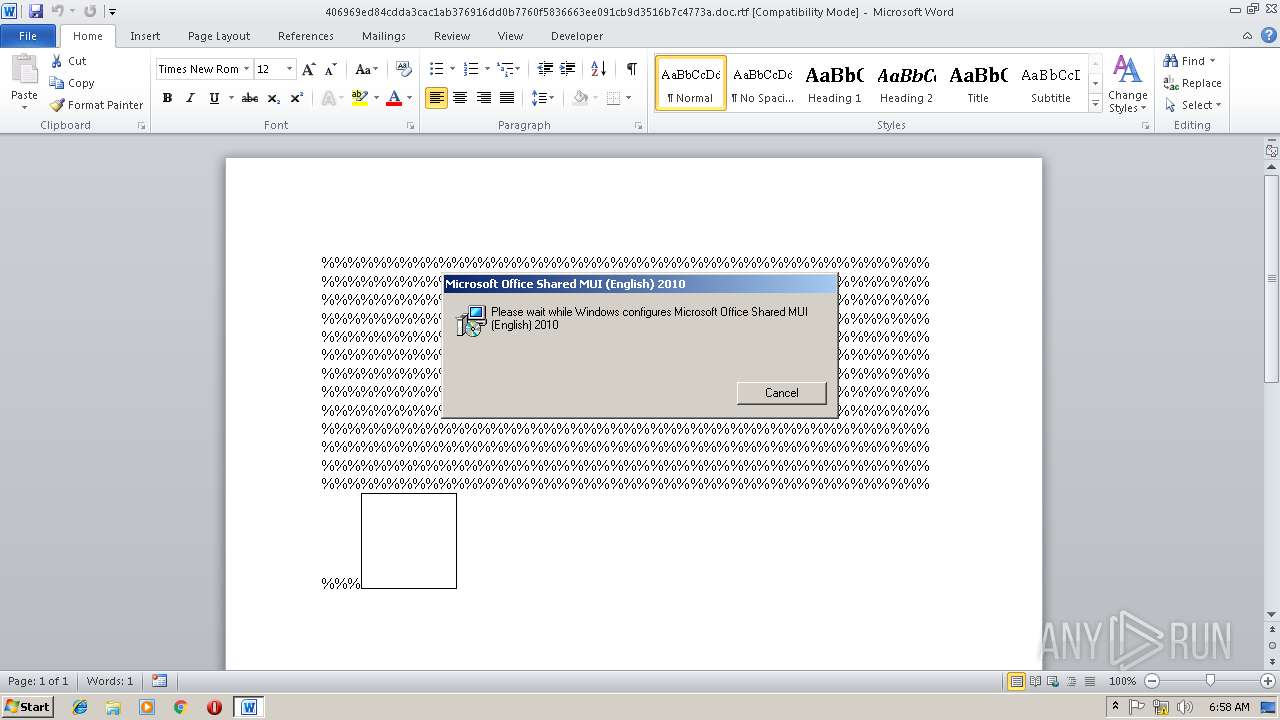
Task: Open Change Case dropdown
Action: pyautogui.click(x=366, y=69)
